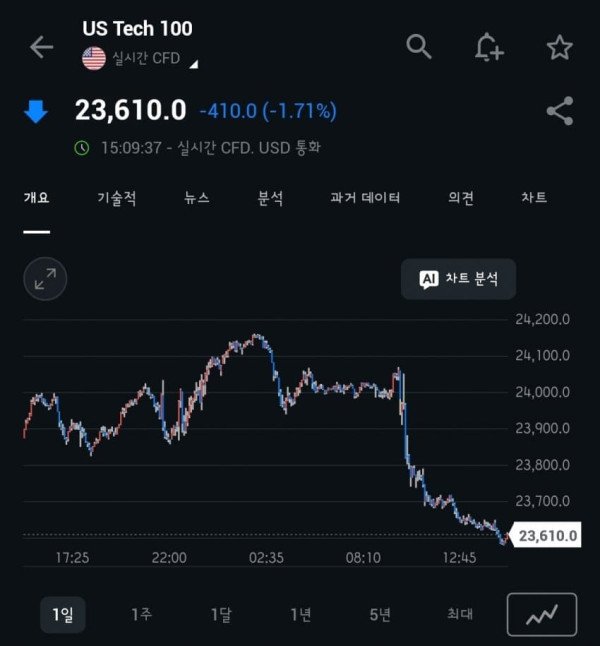The width and height of the screenshot is (600, 646).
Task: Favorite US Tech 100 with star icon
Action: click(x=559, y=47)
